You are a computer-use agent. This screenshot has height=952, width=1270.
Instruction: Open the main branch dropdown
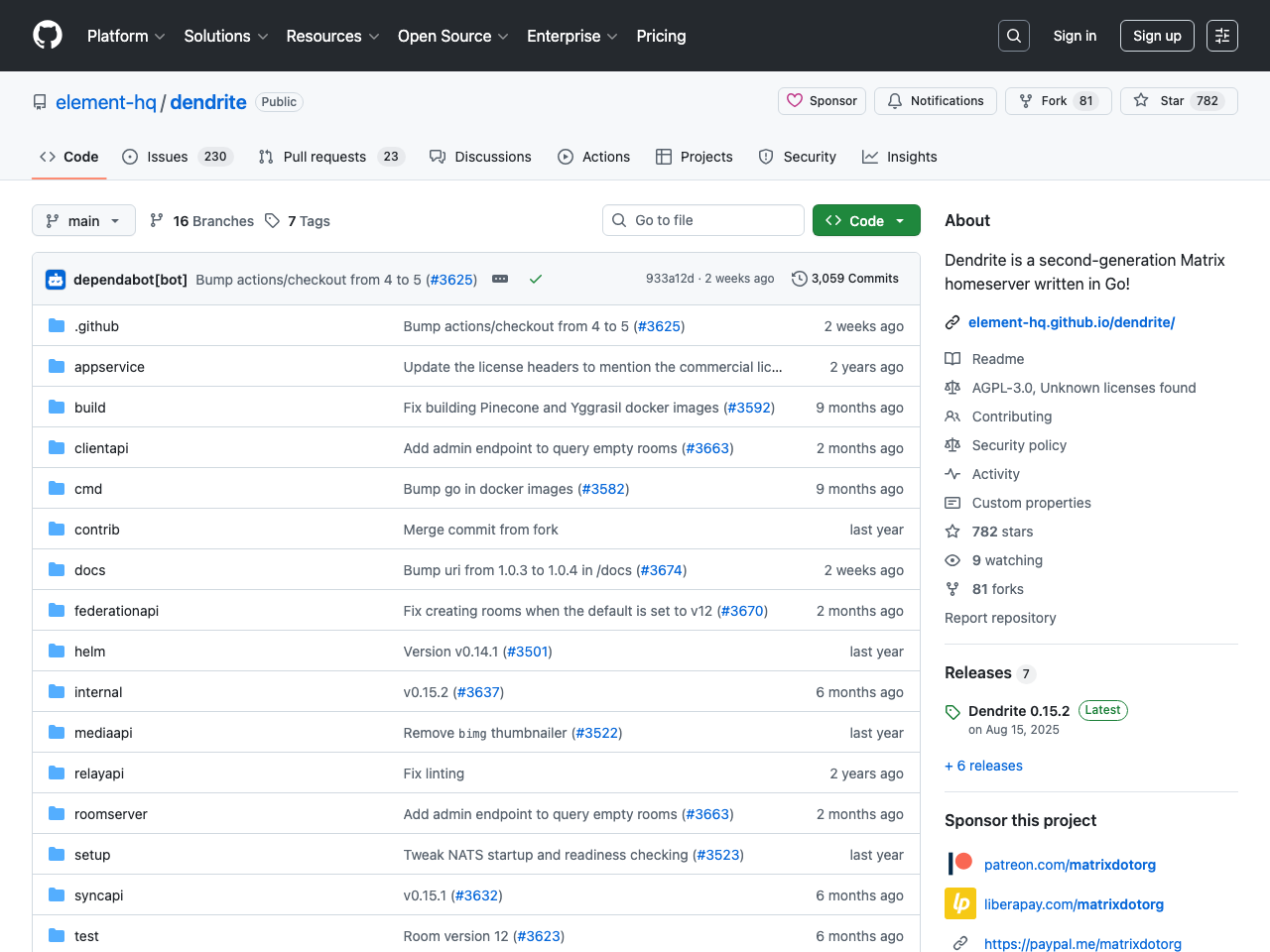pos(83,220)
